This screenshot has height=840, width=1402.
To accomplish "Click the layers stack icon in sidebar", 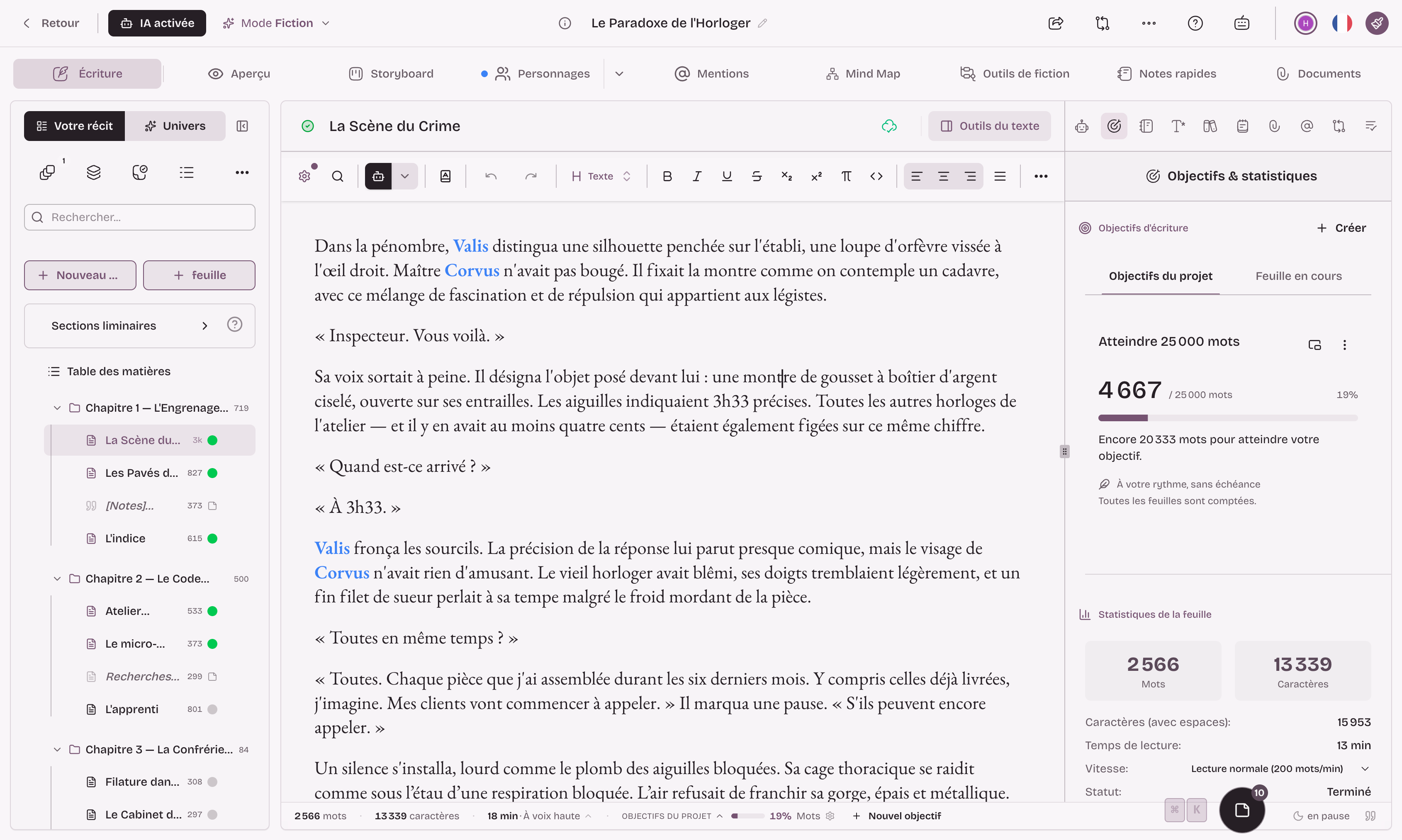I will (x=93, y=172).
